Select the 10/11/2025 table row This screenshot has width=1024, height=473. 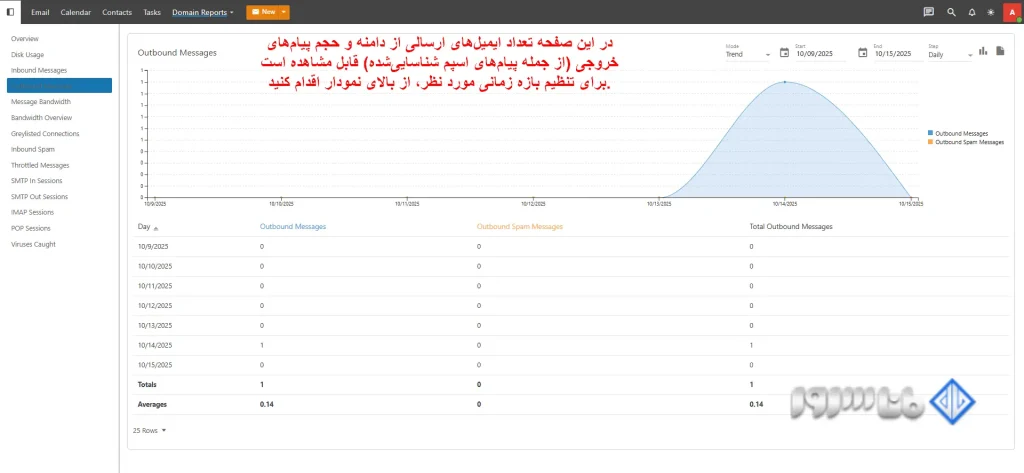(570, 285)
